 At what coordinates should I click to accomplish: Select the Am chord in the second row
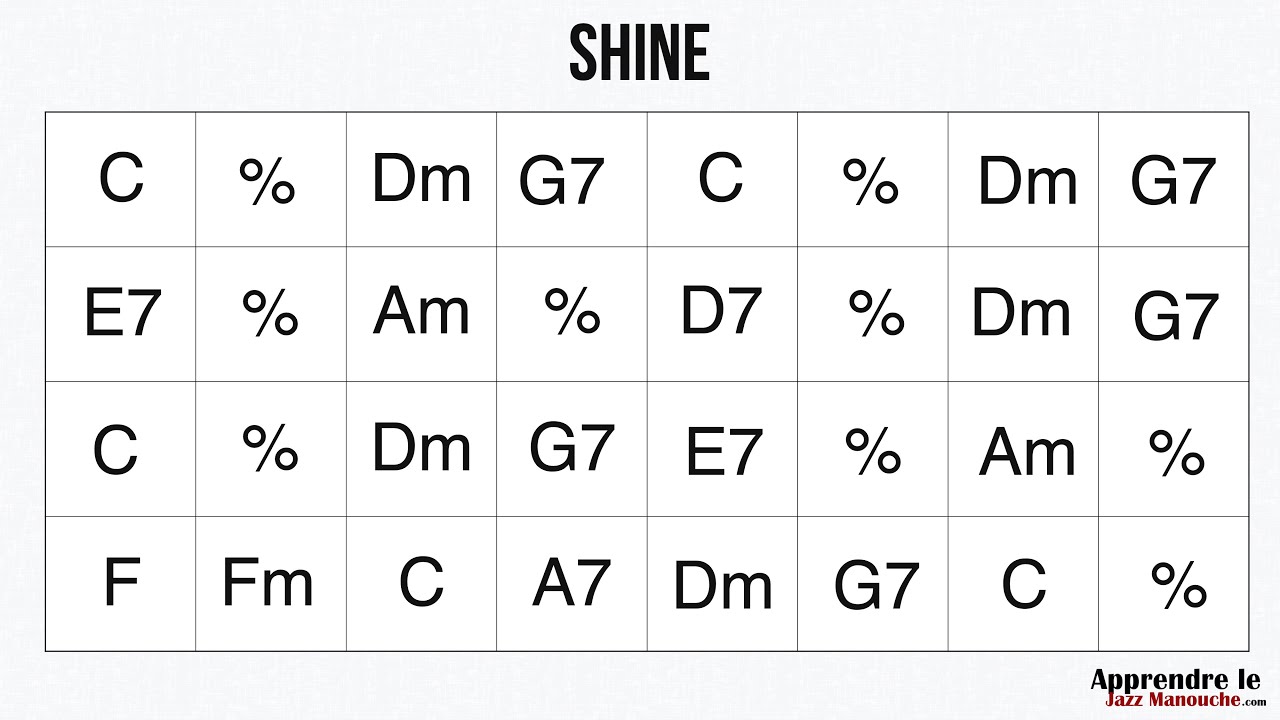pyautogui.click(x=422, y=314)
